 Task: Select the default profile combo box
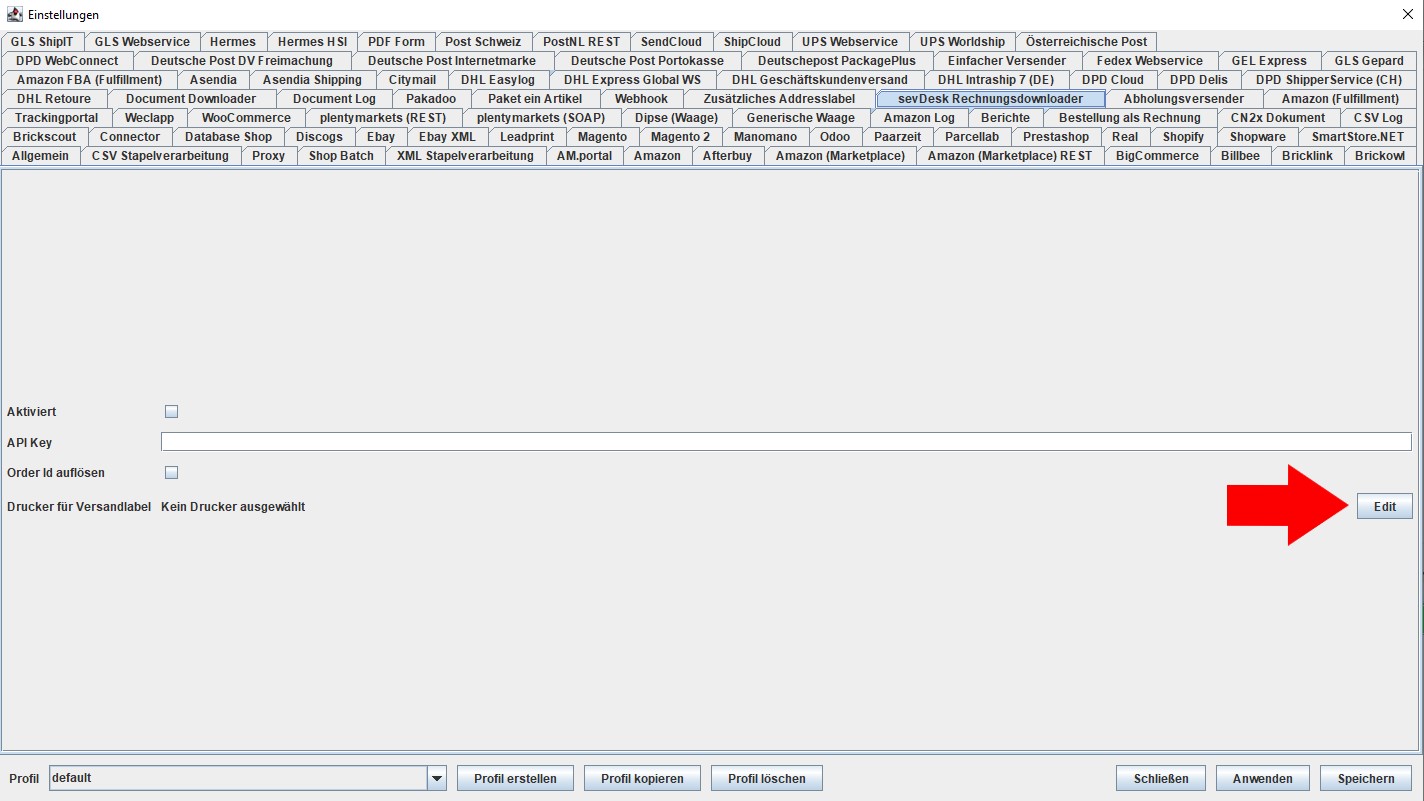(247, 778)
